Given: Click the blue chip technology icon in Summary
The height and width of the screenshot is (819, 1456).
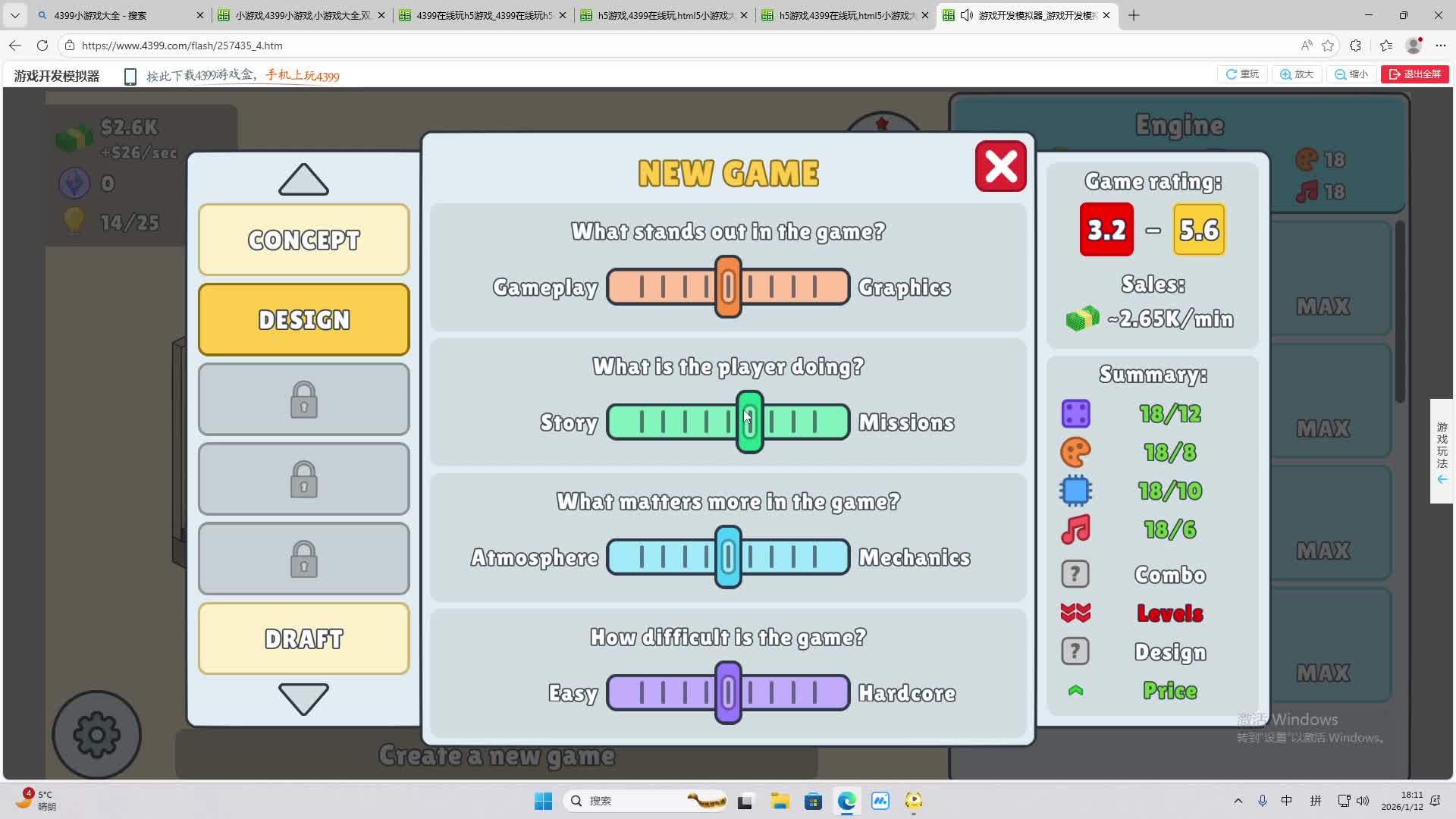Looking at the screenshot, I should coord(1075,491).
